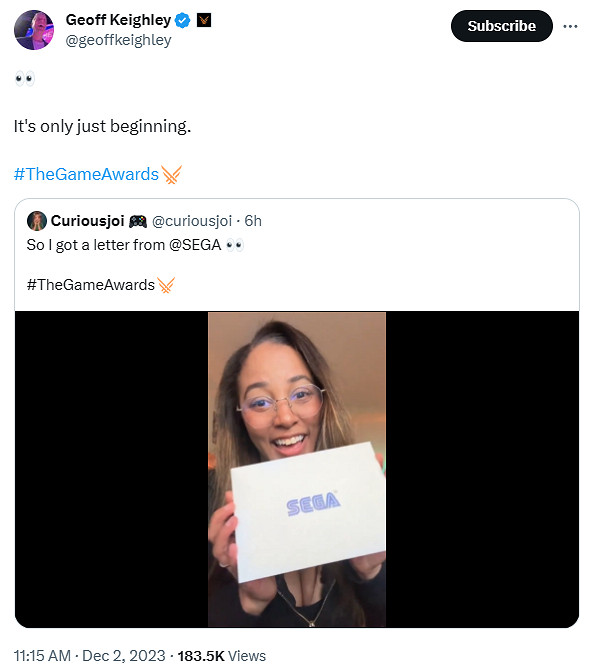Image resolution: width=596 pixels, height=671 pixels.
Task: Open the @curiousjoi handle
Action: [192, 221]
